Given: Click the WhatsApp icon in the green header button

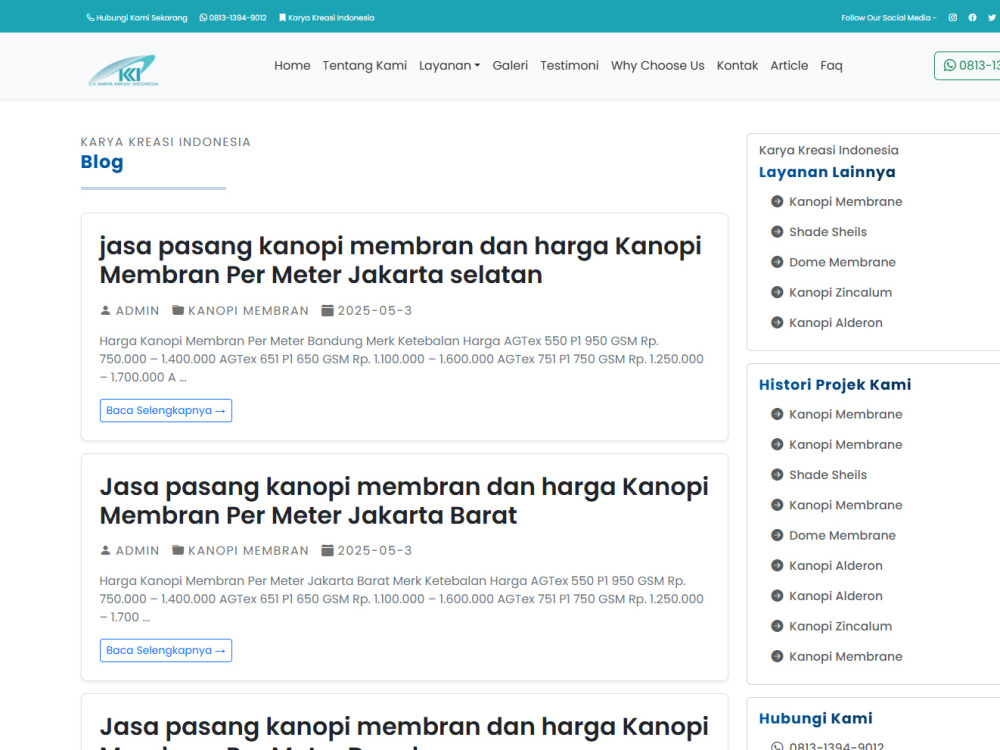Looking at the screenshot, I should pos(950,65).
